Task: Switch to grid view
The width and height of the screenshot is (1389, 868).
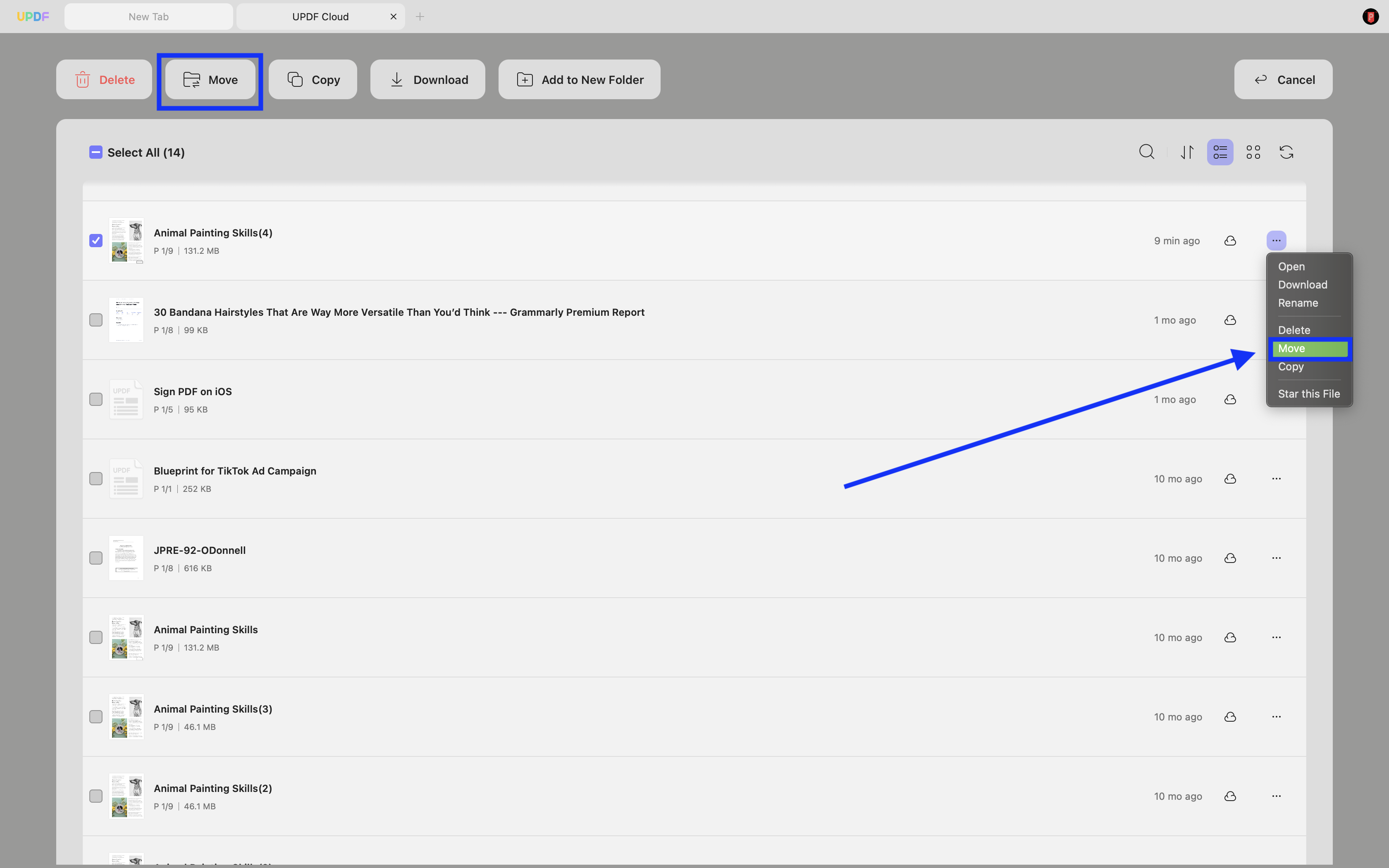Action: (1253, 152)
